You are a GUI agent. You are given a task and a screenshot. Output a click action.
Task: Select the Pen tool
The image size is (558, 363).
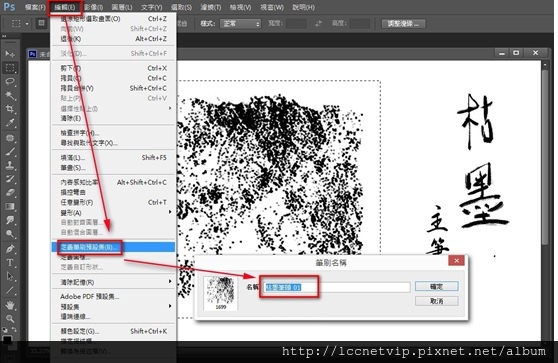point(10,249)
